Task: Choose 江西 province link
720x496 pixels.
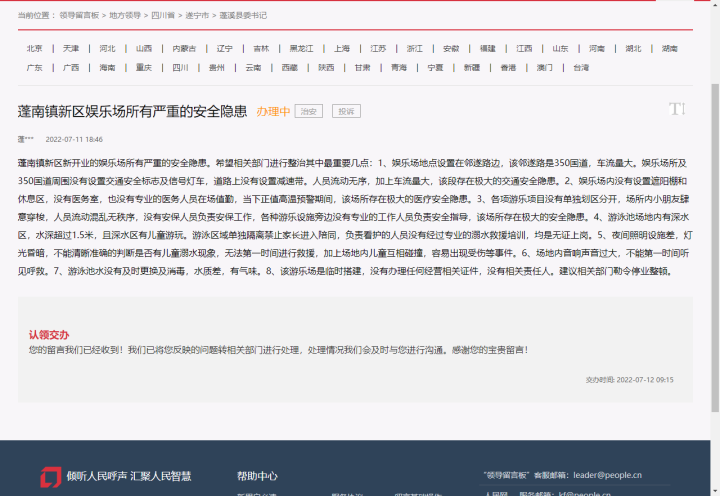Action: 524,48
